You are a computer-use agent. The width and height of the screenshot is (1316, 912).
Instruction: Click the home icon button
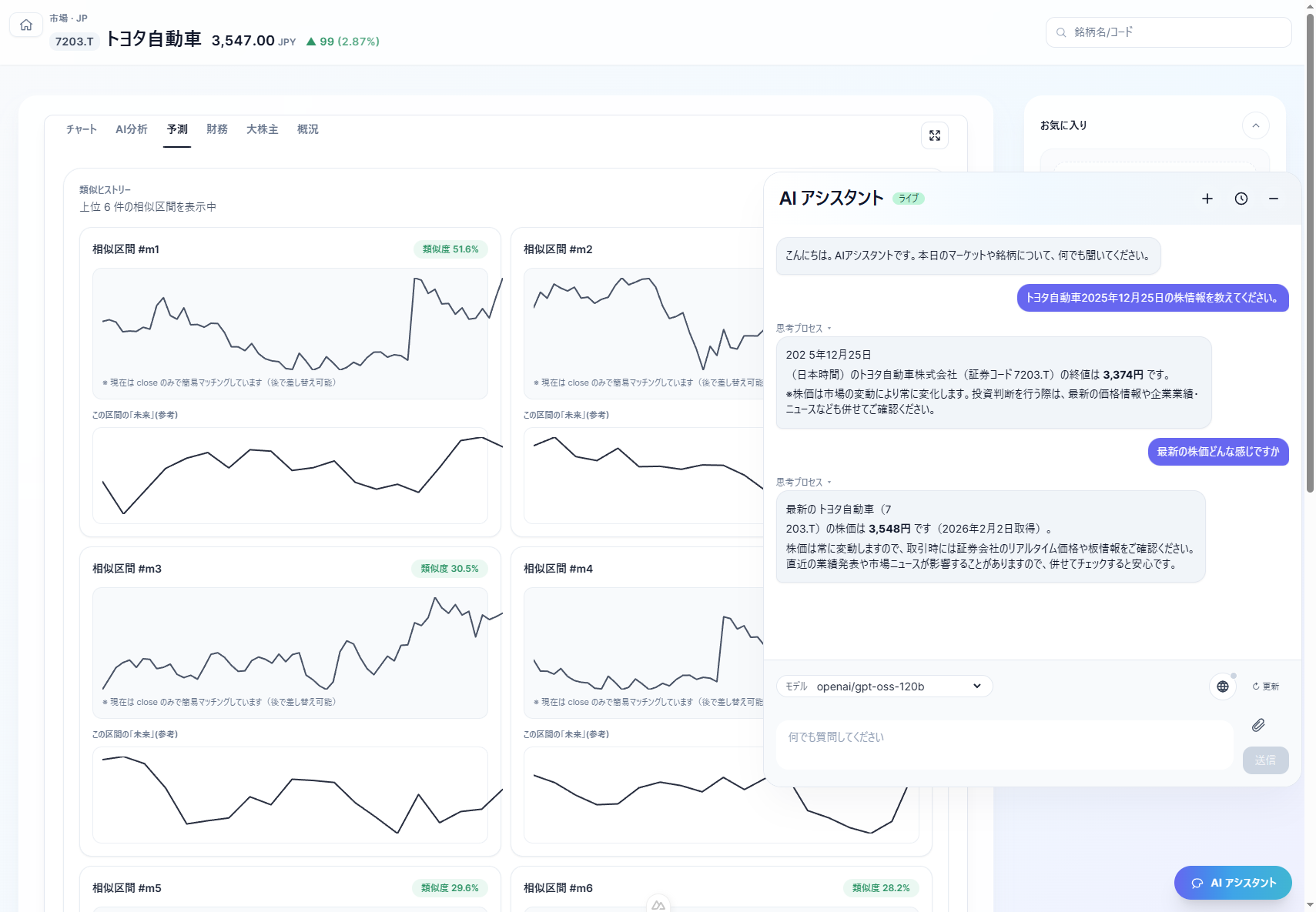[26, 25]
